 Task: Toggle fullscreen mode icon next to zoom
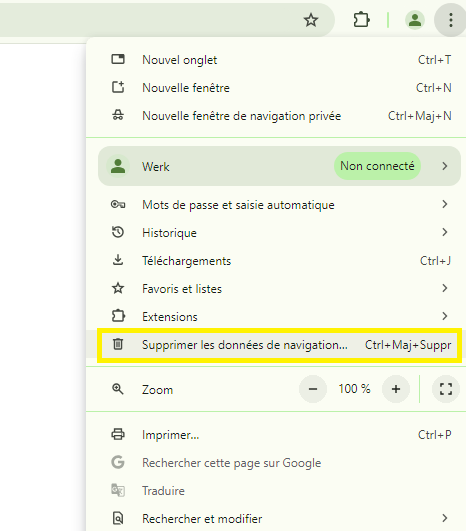(446, 389)
